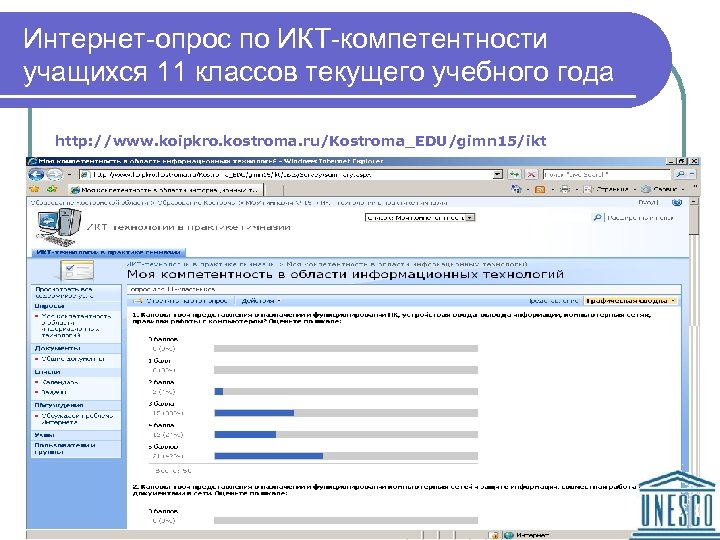This screenshot has height=540, width=720.
Task: Open the site scope dropdown list
Action: [x=420, y=218]
